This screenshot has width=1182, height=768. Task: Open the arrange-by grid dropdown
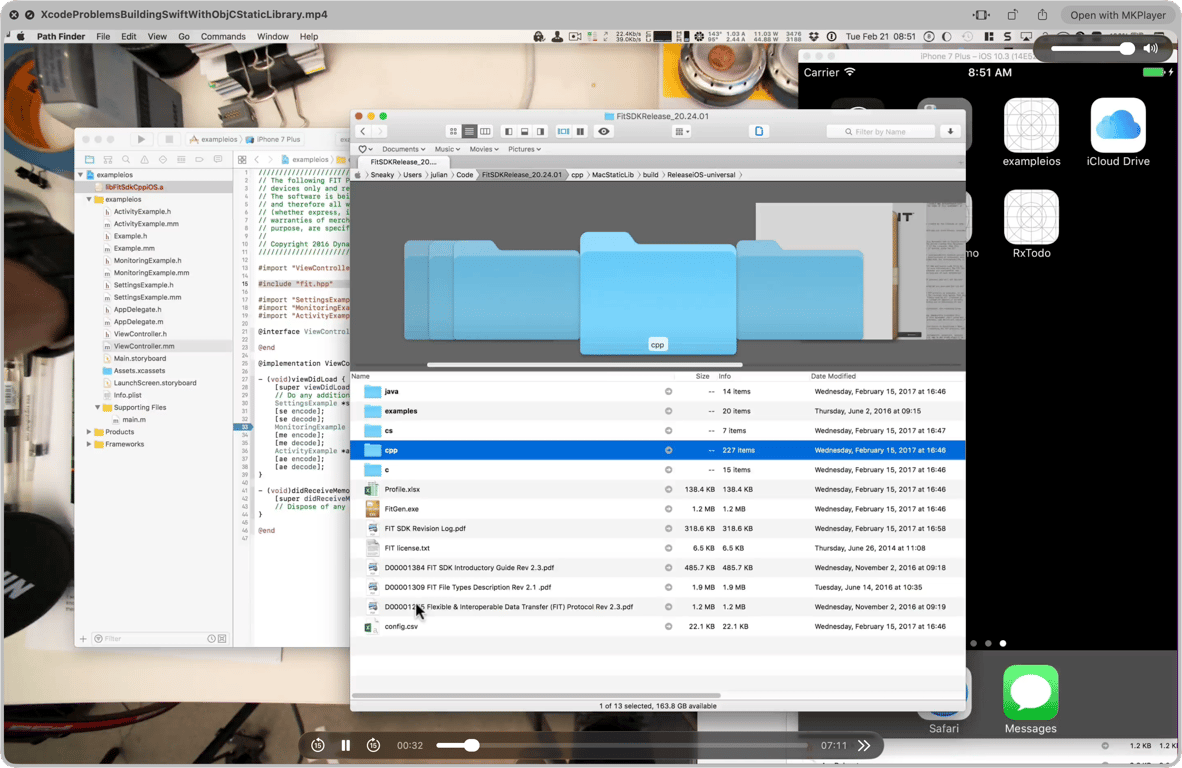pyautogui.click(x=682, y=131)
